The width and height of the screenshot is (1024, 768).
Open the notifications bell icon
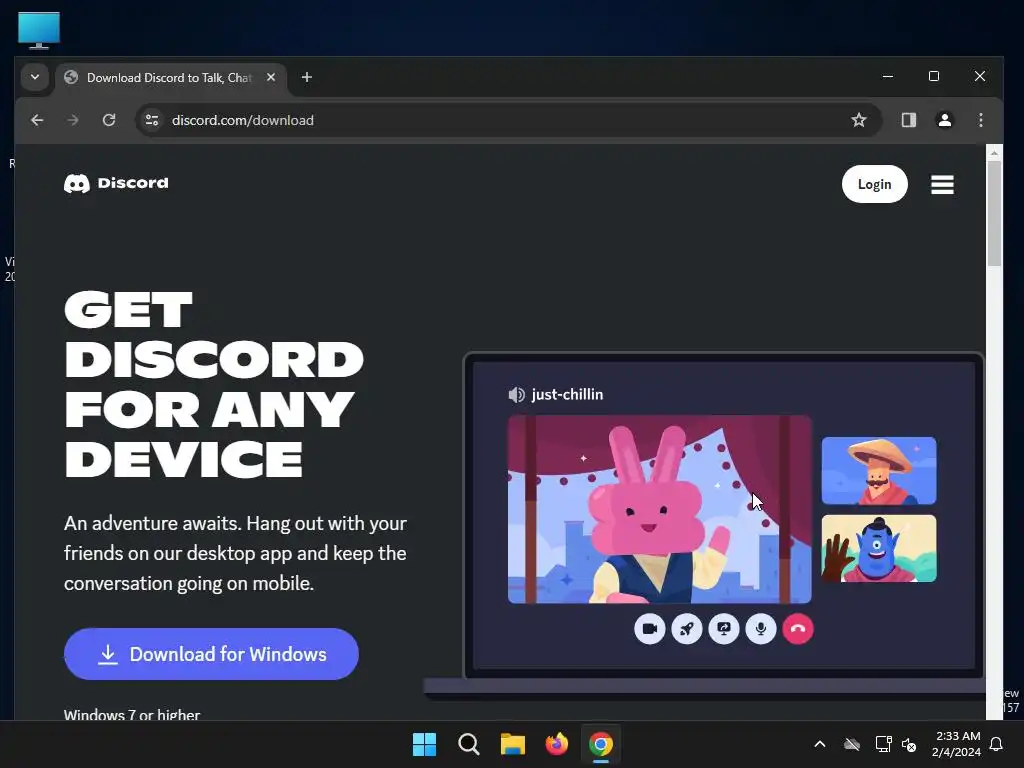[x=996, y=744]
